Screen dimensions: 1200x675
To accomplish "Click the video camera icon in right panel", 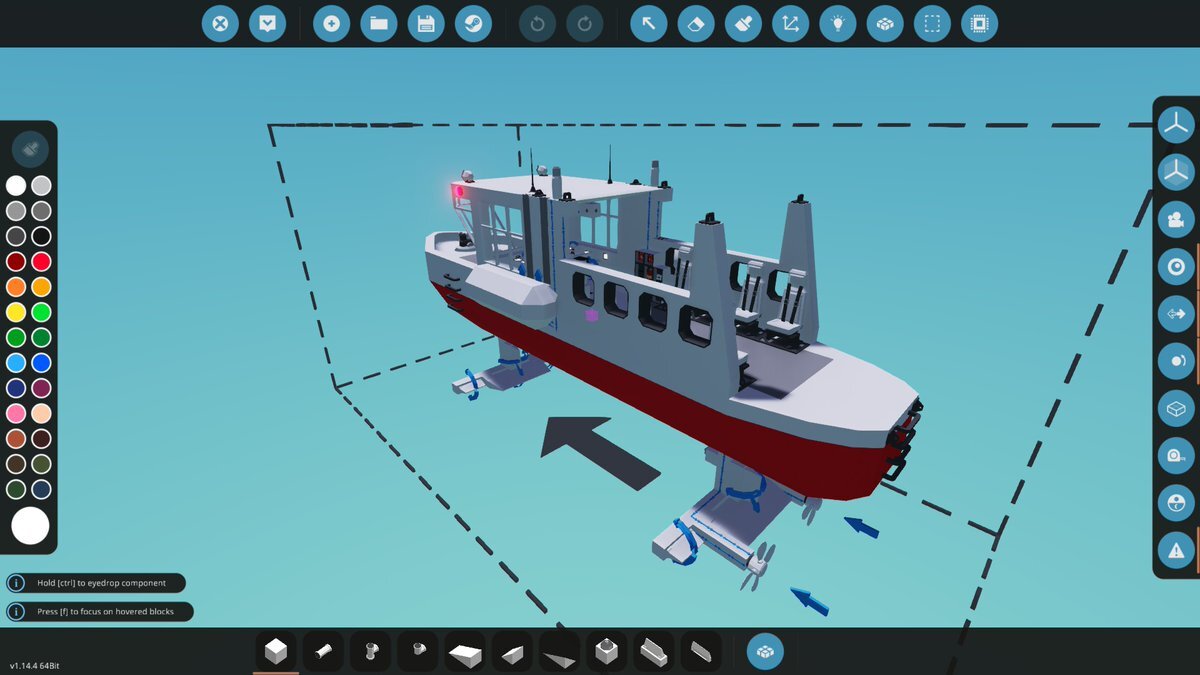I will pos(1176,220).
